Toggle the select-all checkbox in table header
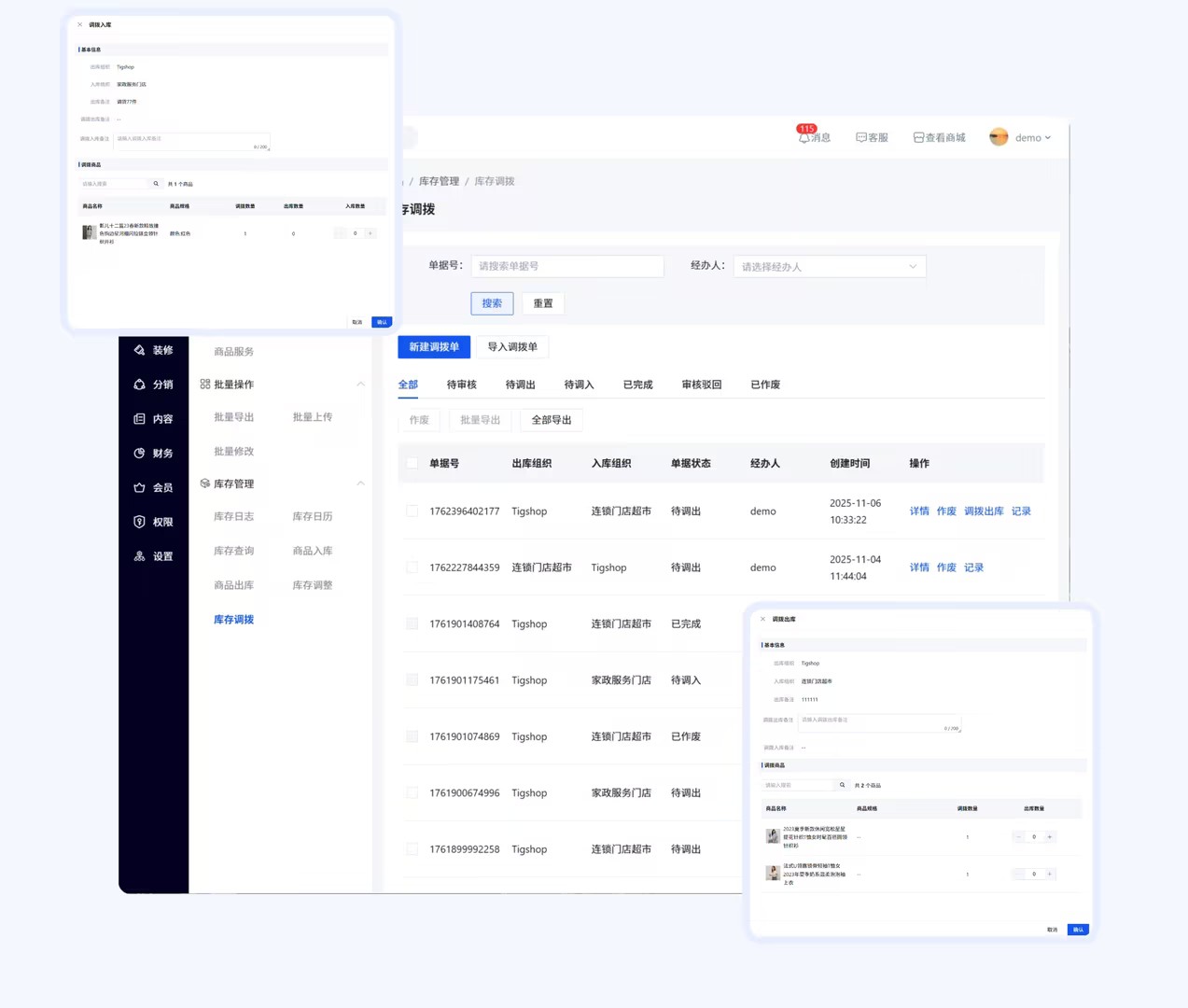The image size is (1188, 1008). [x=412, y=463]
